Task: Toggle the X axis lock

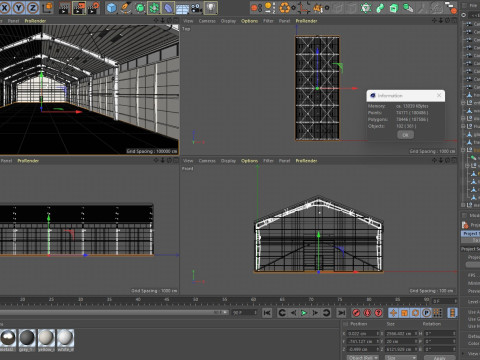Action: [x=5, y=8]
